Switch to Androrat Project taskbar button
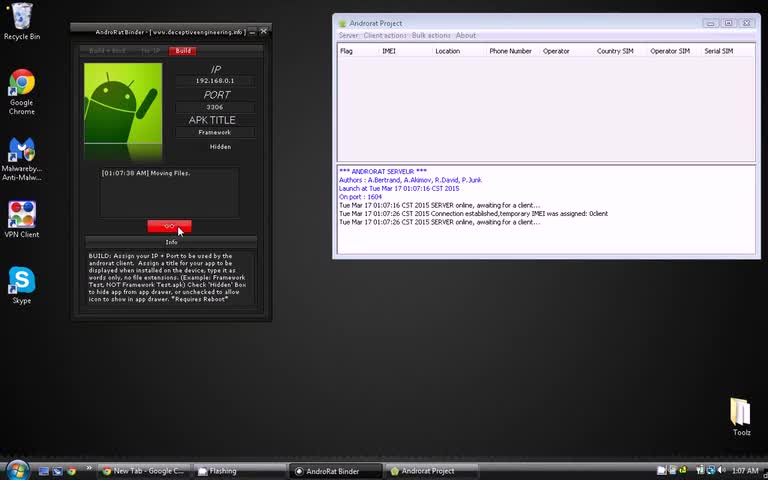 click(x=430, y=471)
